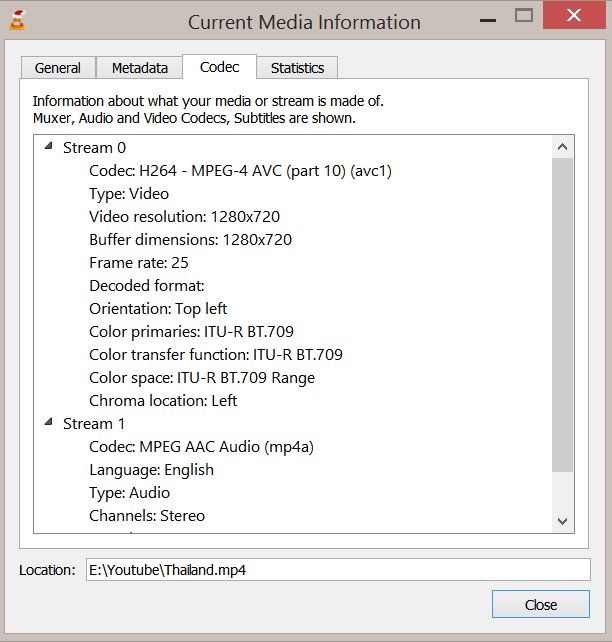Select 'Color space: ITU-R BT.709 Range' row

[x=202, y=378]
